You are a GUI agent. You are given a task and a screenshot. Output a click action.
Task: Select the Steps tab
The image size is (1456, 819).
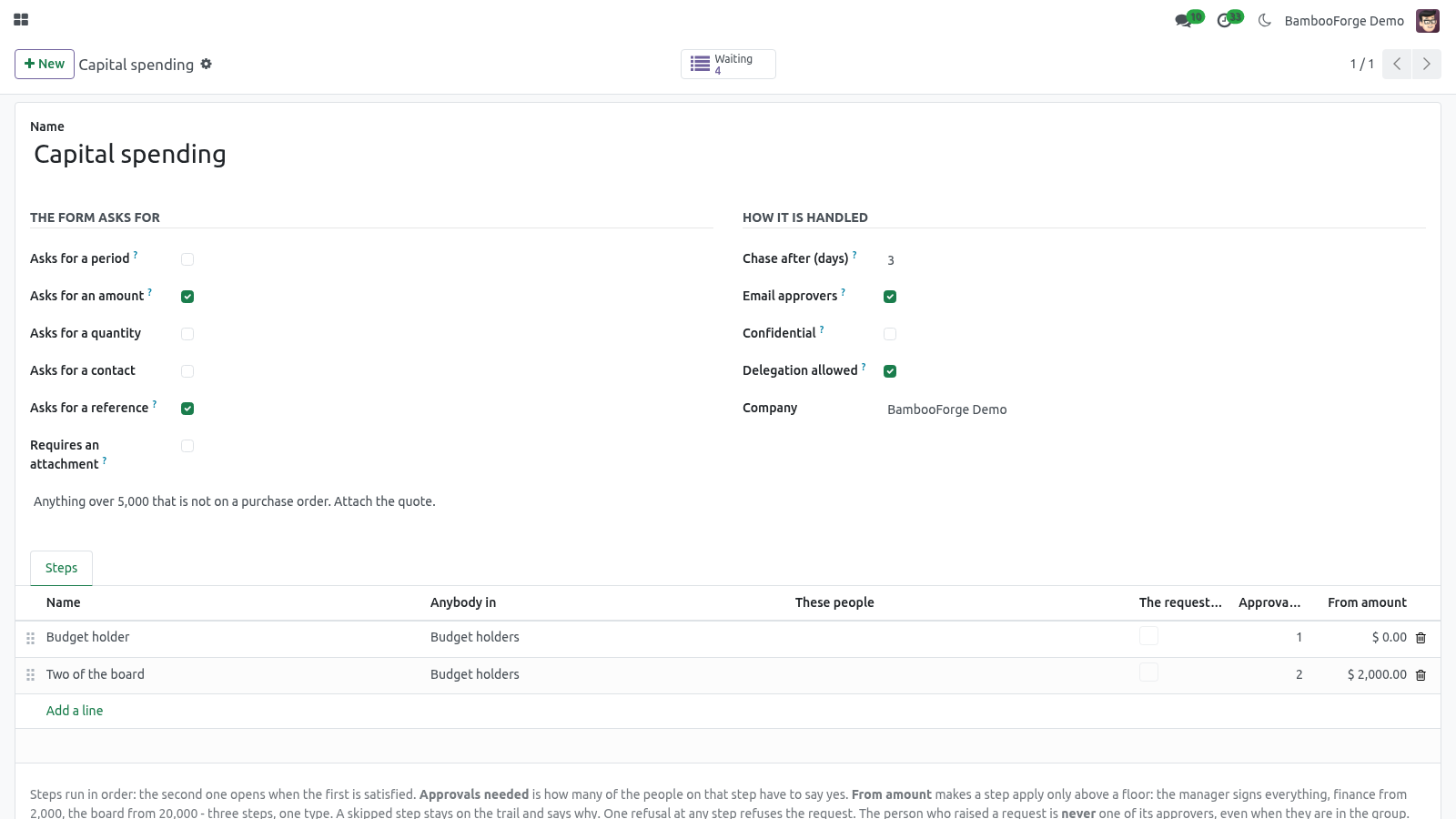[61, 568]
